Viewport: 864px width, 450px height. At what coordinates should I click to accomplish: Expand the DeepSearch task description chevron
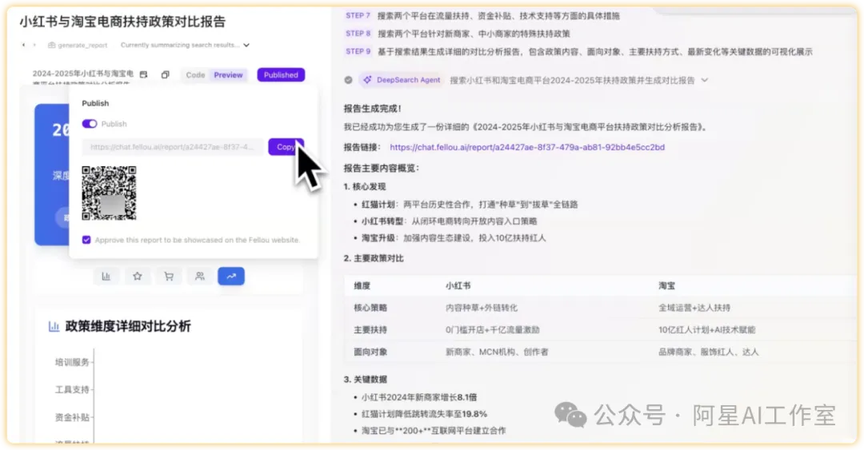704,80
